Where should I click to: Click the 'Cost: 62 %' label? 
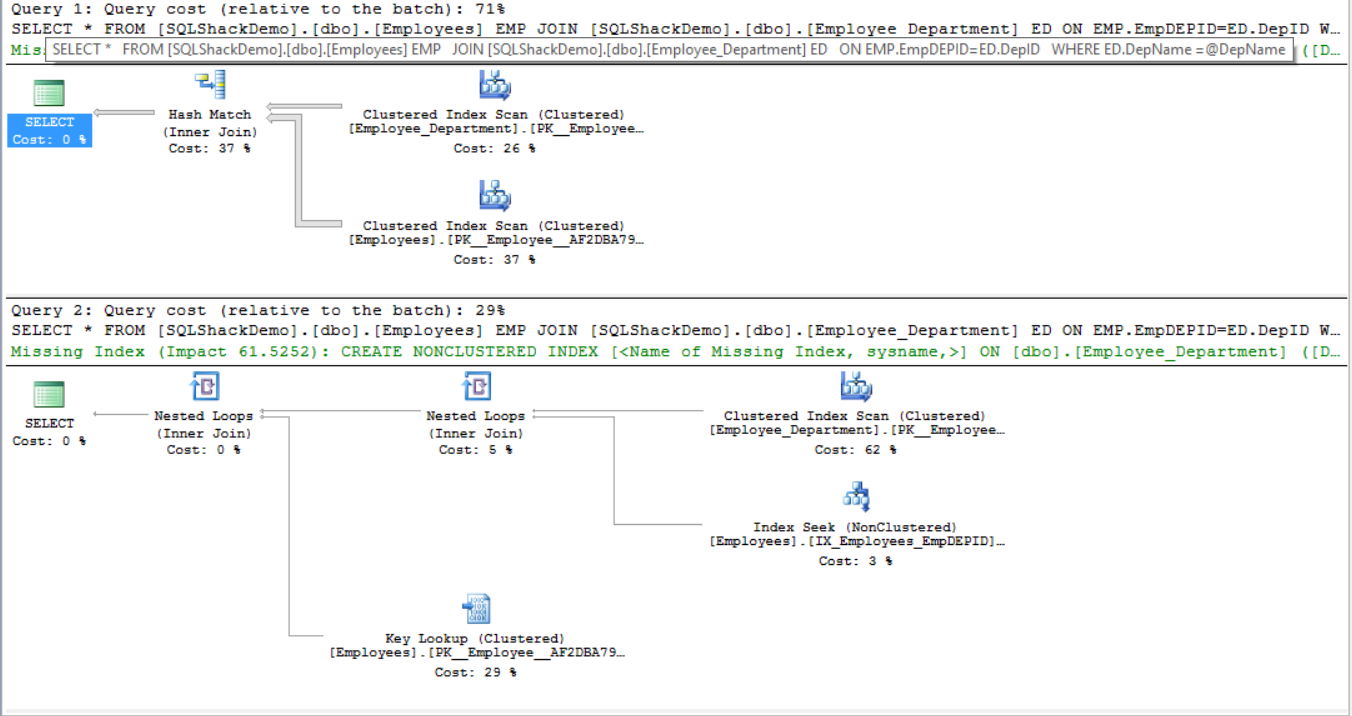pyautogui.click(x=856, y=450)
